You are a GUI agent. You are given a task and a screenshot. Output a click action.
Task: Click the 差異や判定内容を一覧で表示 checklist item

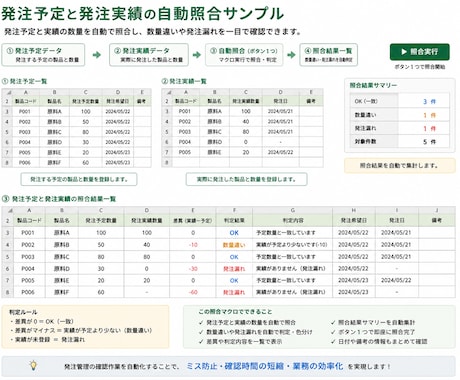(240, 342)
